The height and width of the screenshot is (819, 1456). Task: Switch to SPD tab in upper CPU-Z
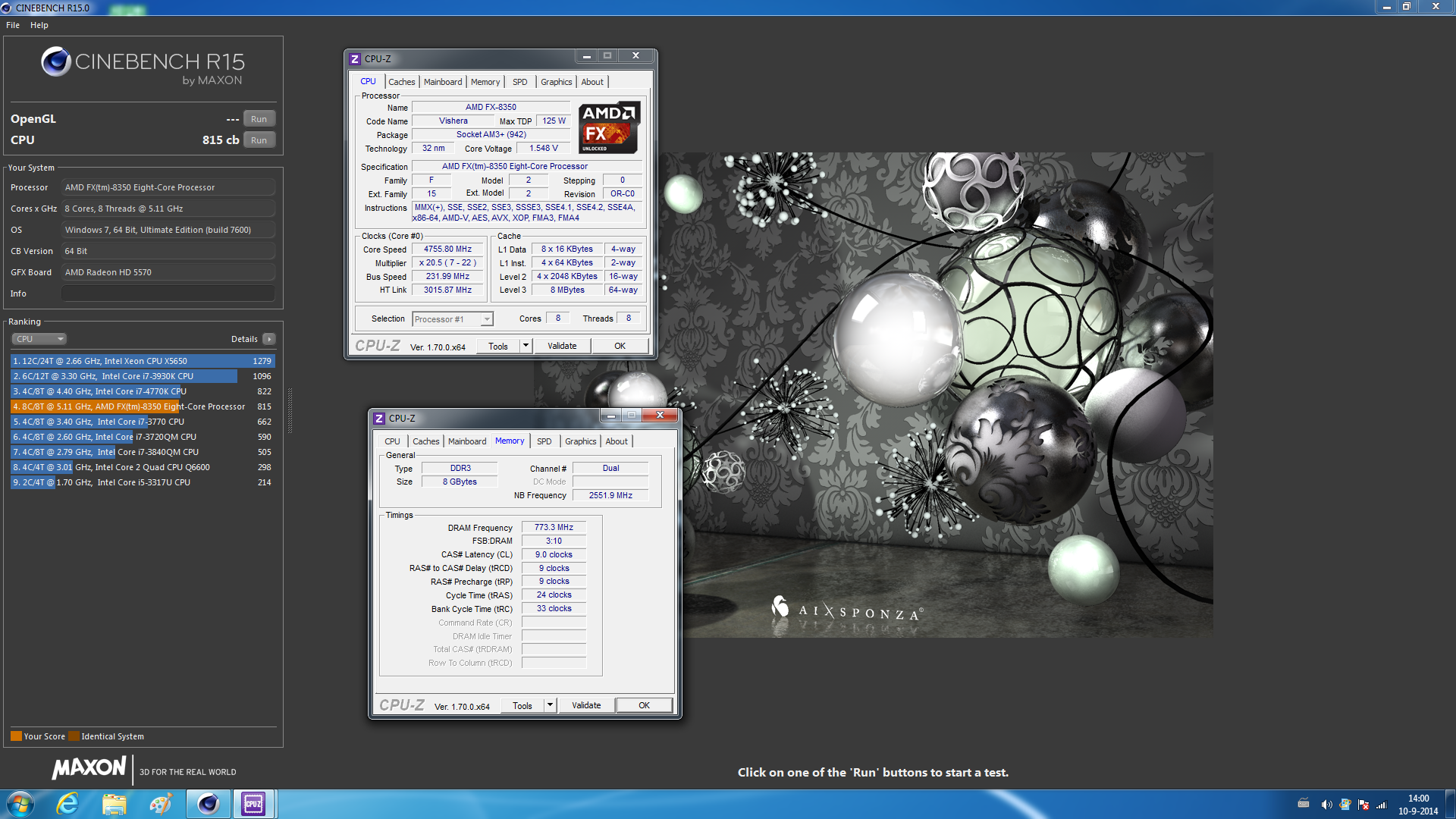click(519, 82)
